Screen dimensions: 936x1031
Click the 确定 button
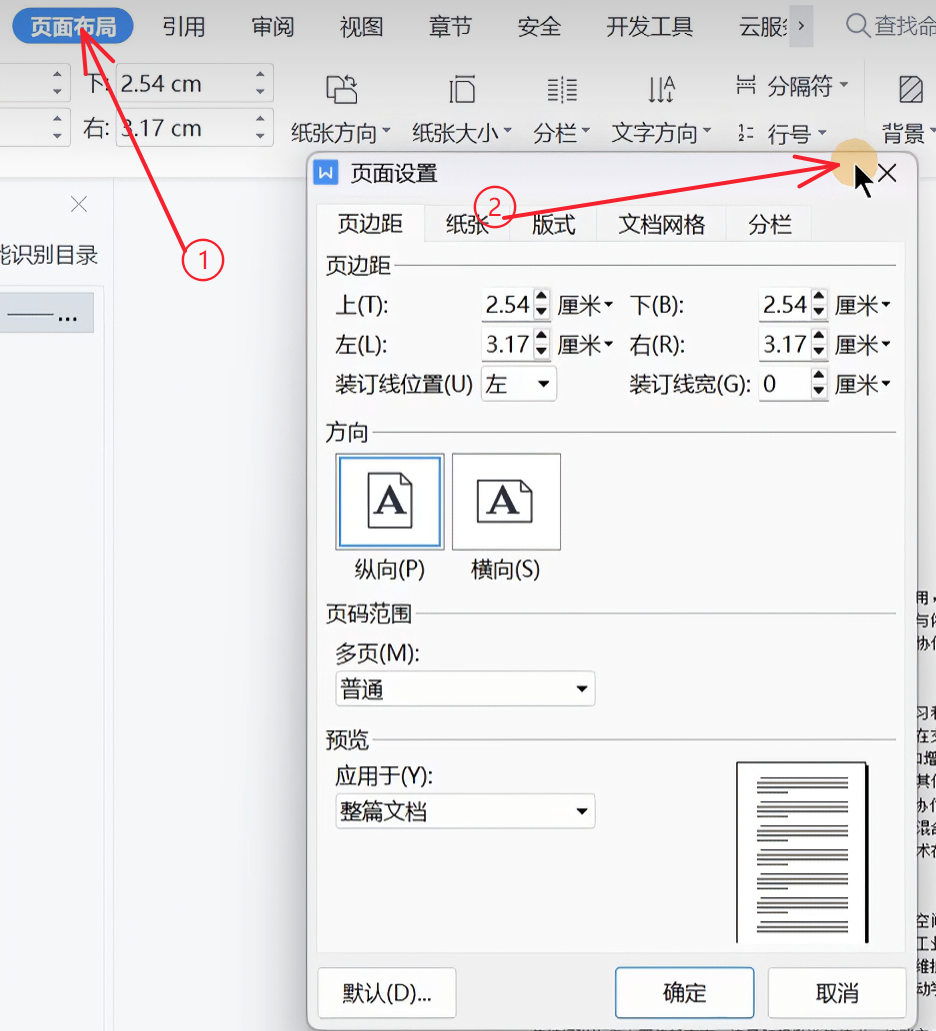coord(684,992)
